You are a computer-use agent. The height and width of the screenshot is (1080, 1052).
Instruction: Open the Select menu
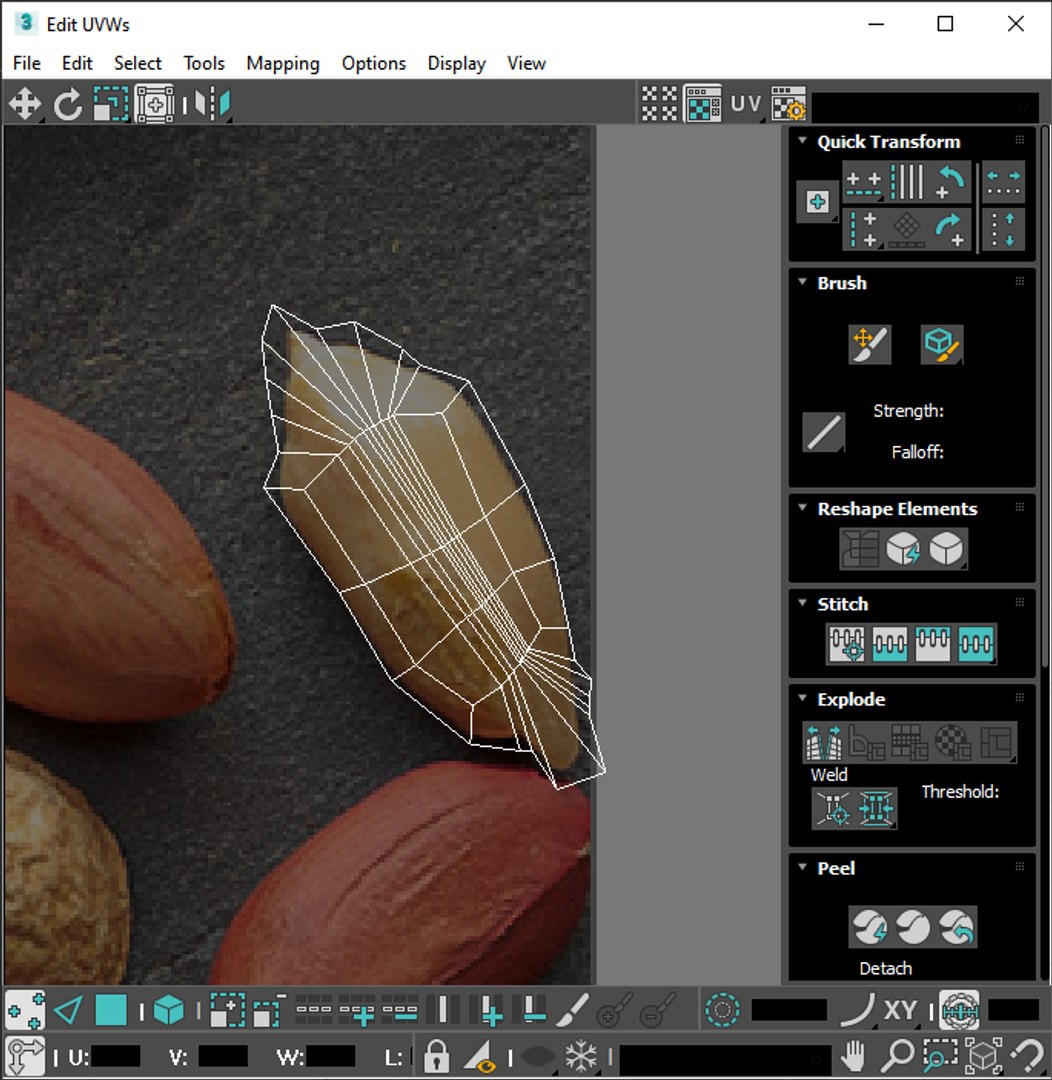pos(138,63)
